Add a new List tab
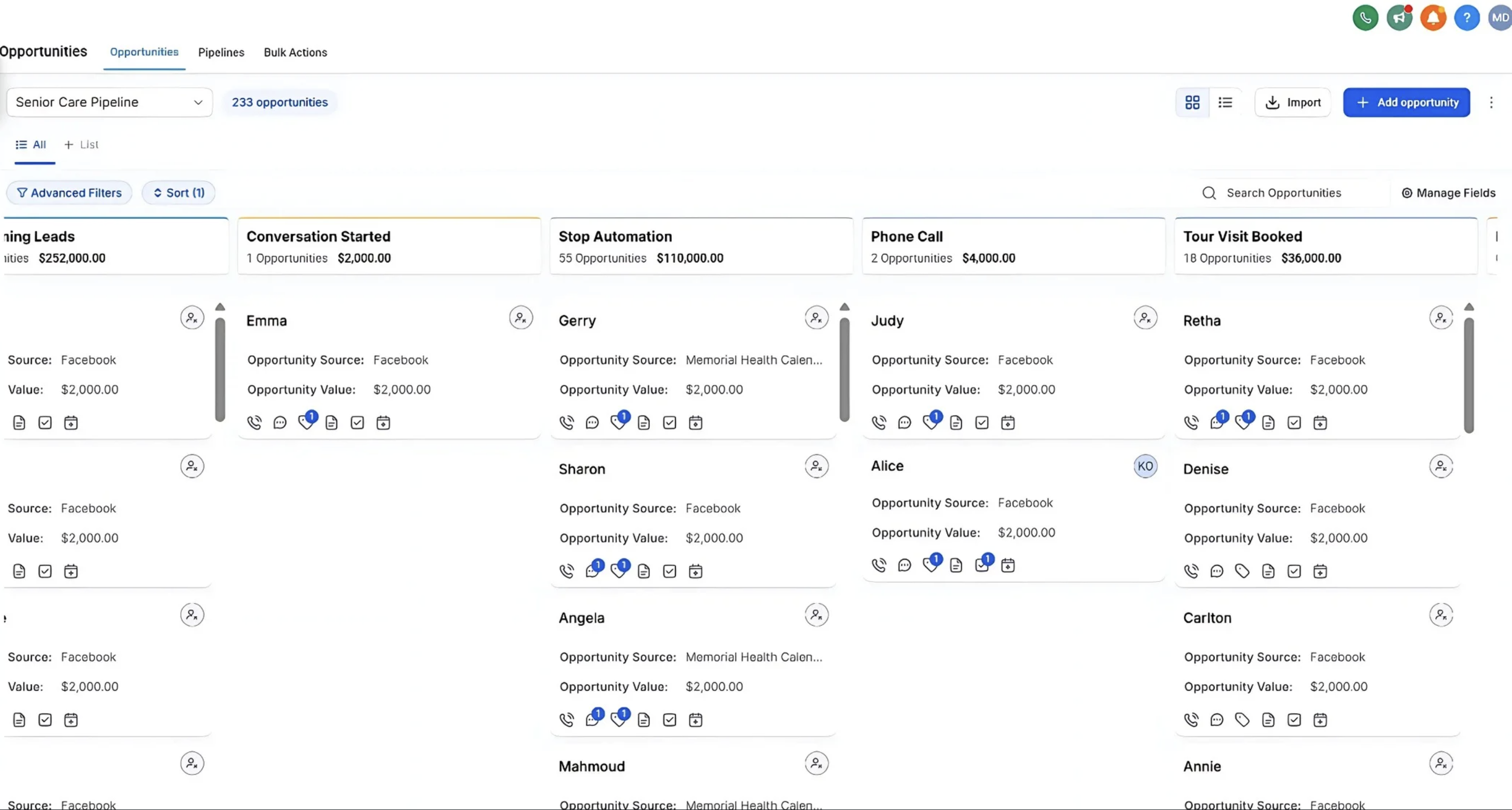The image size is (1512, 810). pos(82,144)
